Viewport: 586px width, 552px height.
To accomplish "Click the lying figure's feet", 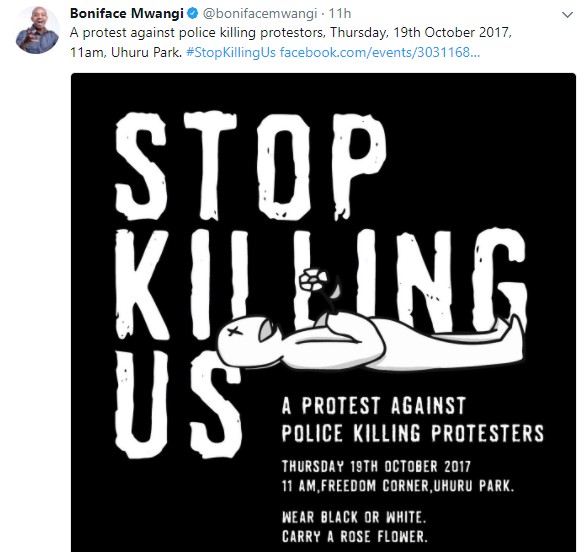I will pyautogui.click(x=512, y=329).
